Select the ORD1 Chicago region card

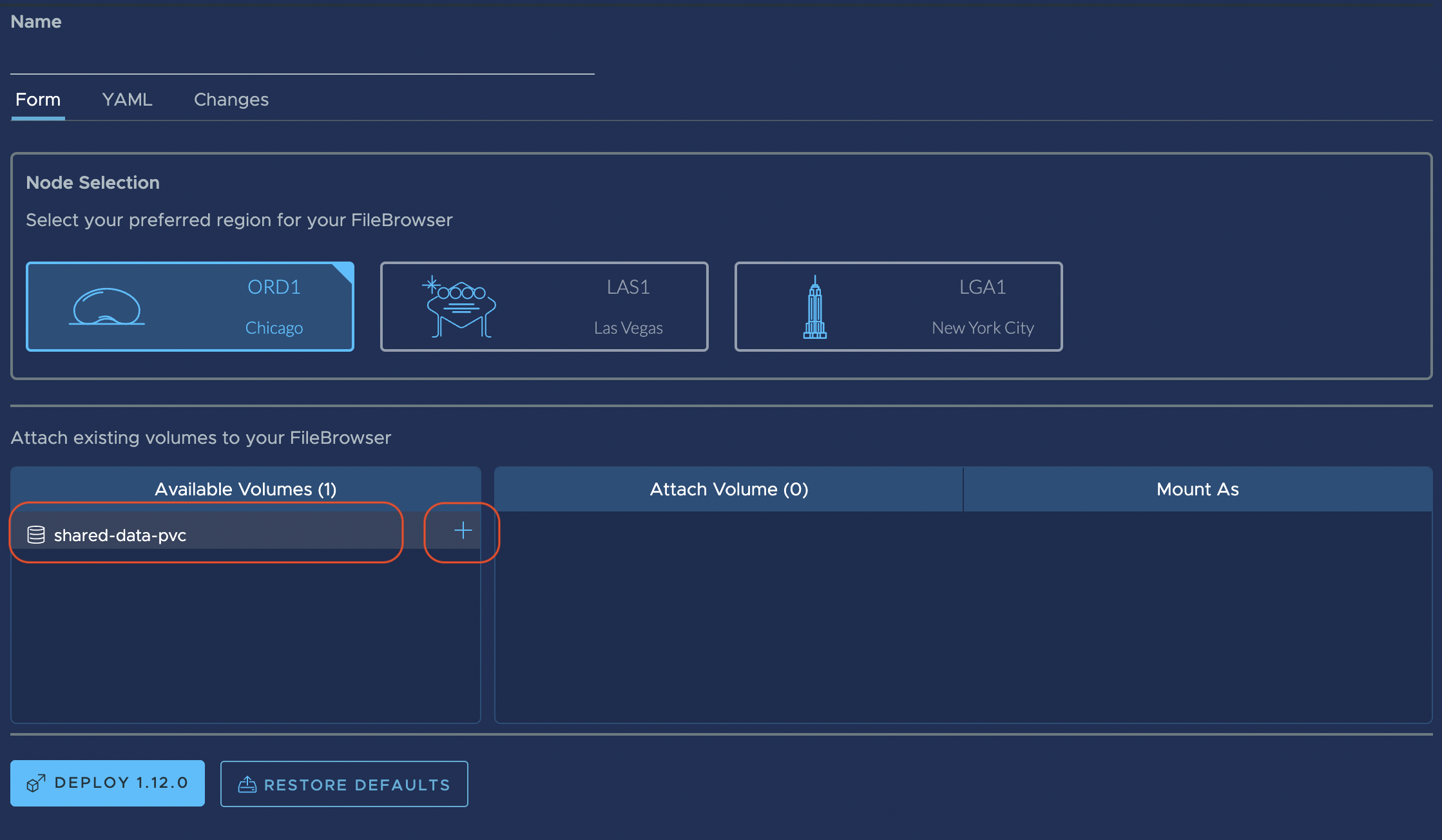coord(190,307)
